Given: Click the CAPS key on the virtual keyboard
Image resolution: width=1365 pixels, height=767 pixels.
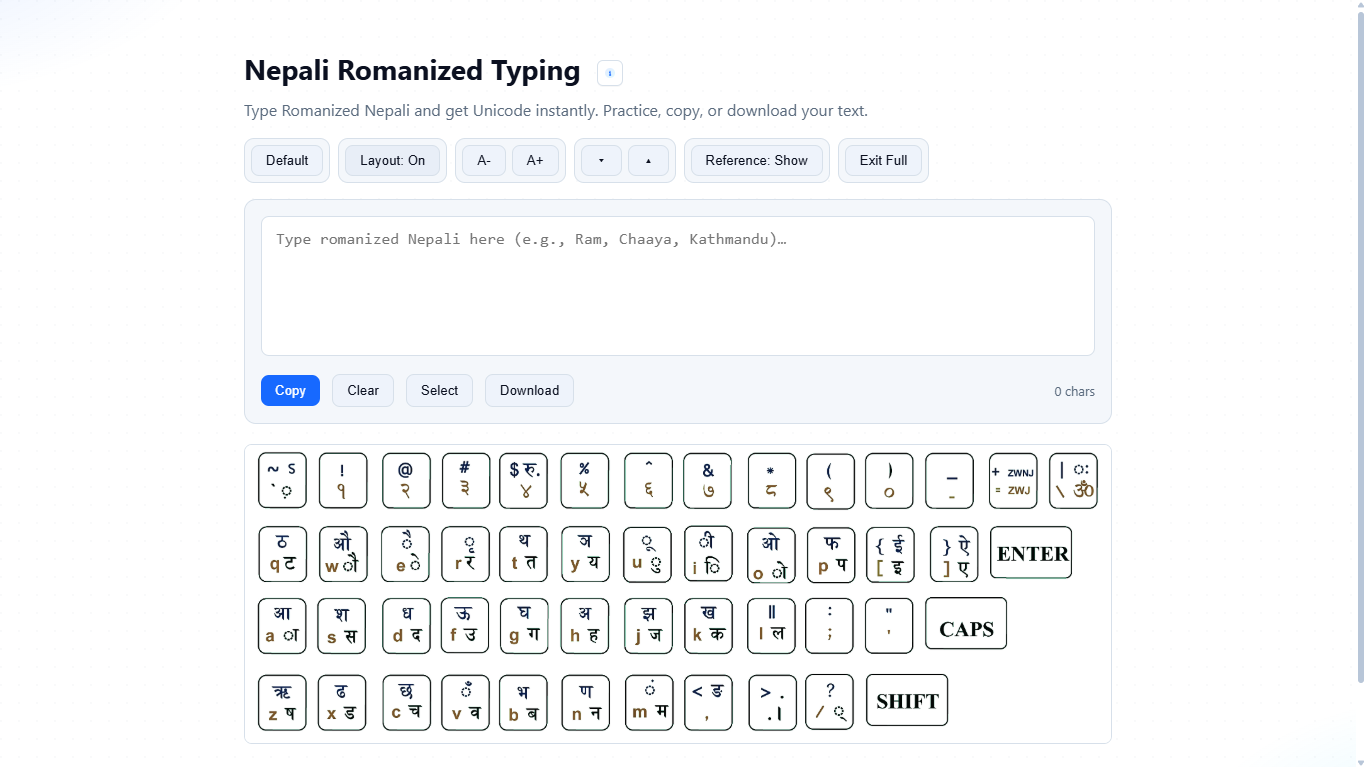Looking at the screenshot, I should 964,624.
